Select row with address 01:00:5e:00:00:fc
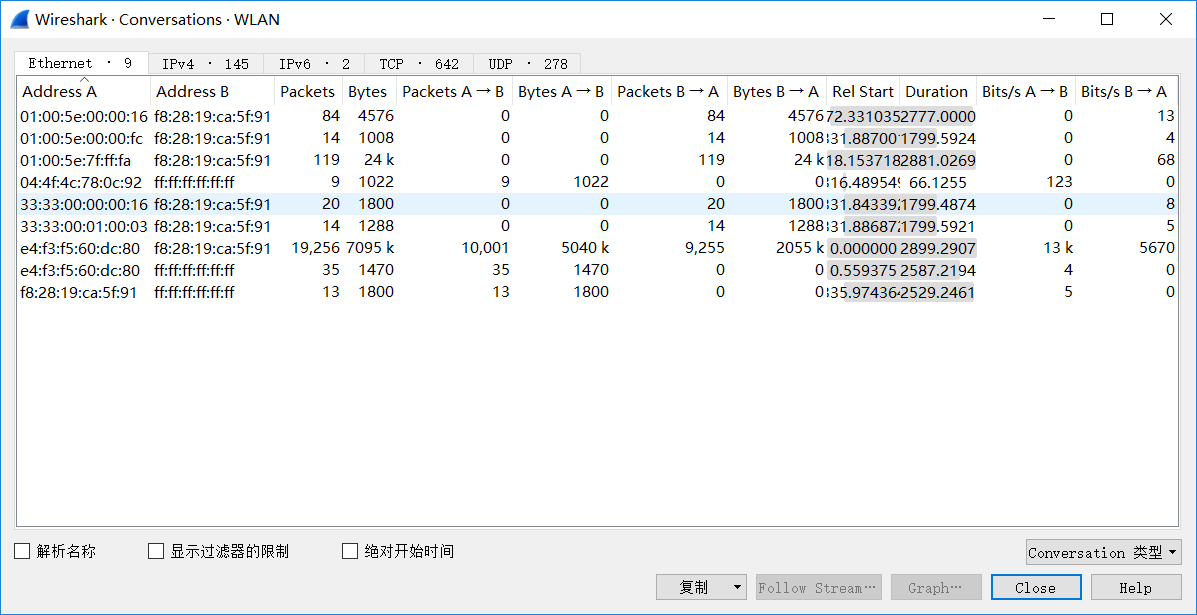 tap(598, 138)
